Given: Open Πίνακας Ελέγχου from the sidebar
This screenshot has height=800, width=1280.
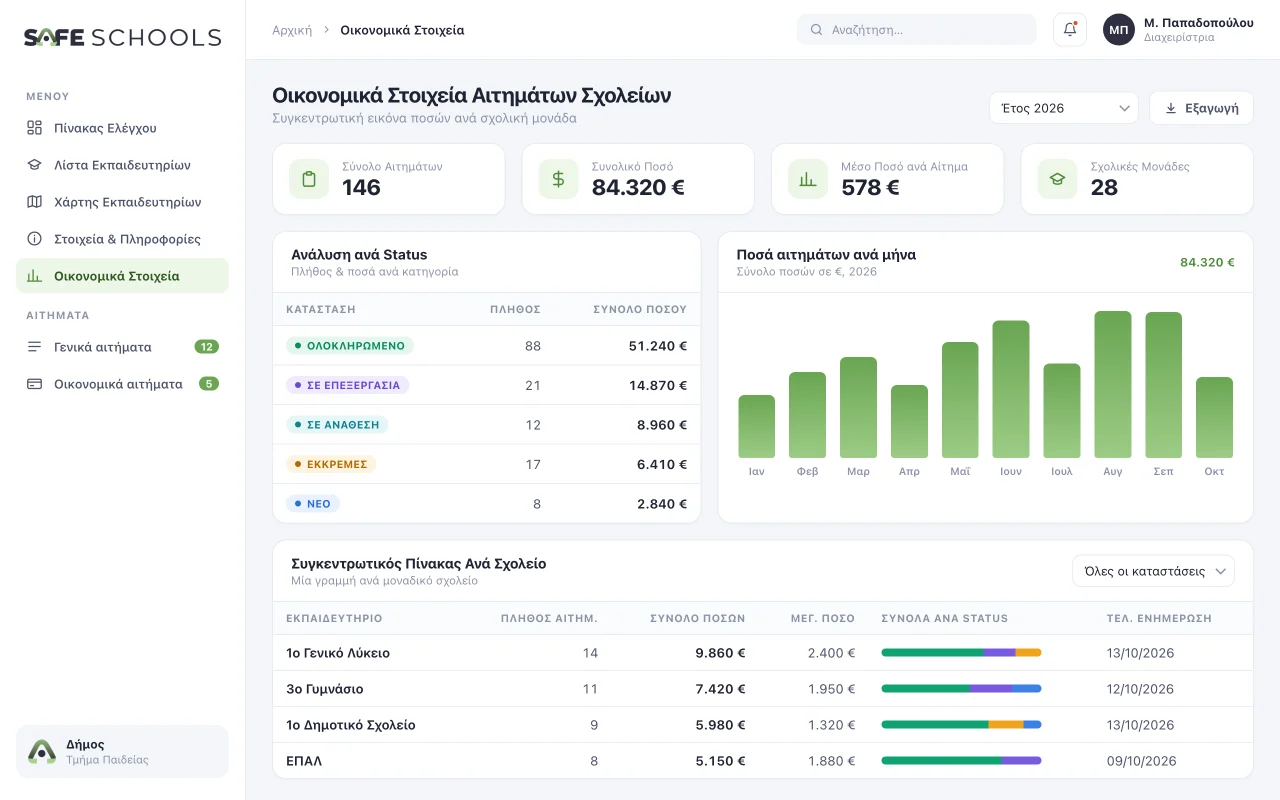Looking at the screenshot, I should point(122,128).
